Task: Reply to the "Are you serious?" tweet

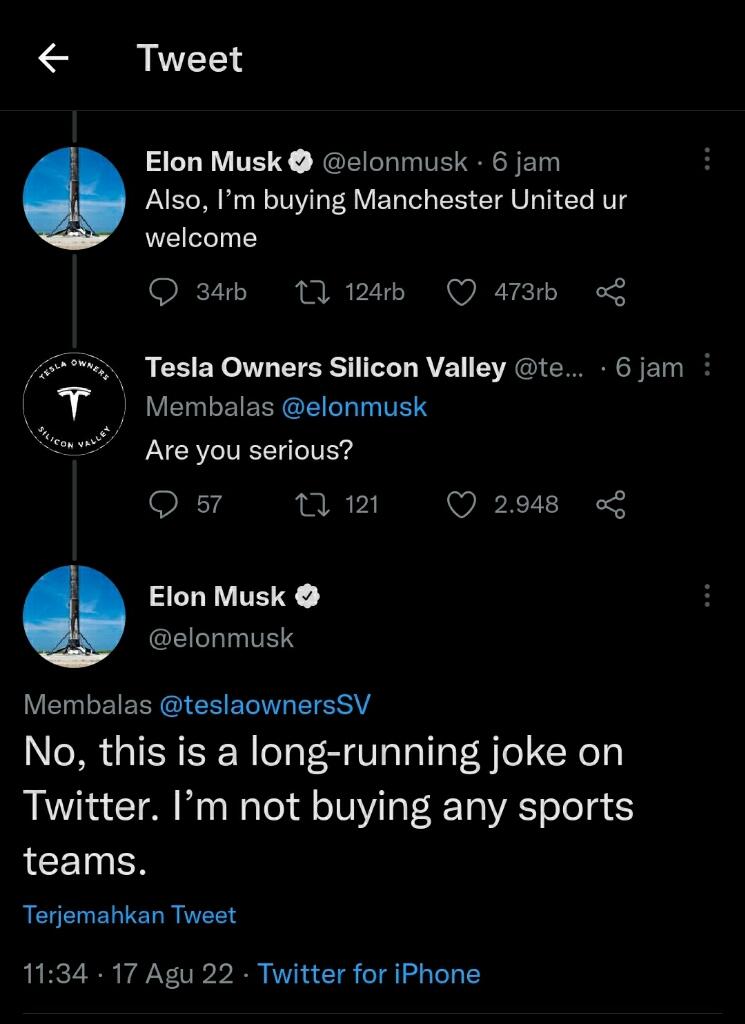Action: (162, 504)
